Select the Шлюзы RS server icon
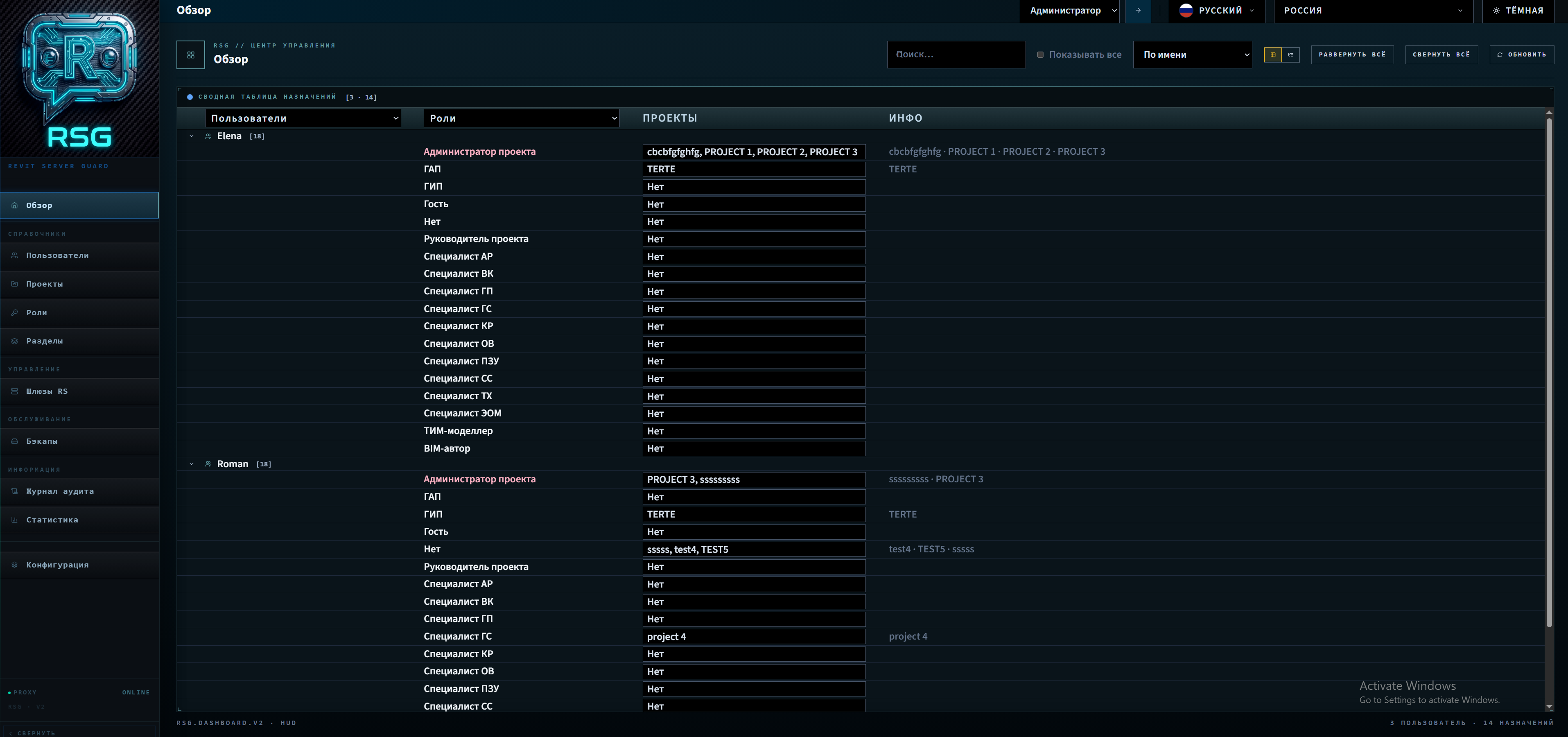This screenshot has height=737, width=1568. (x=15, y=391)
